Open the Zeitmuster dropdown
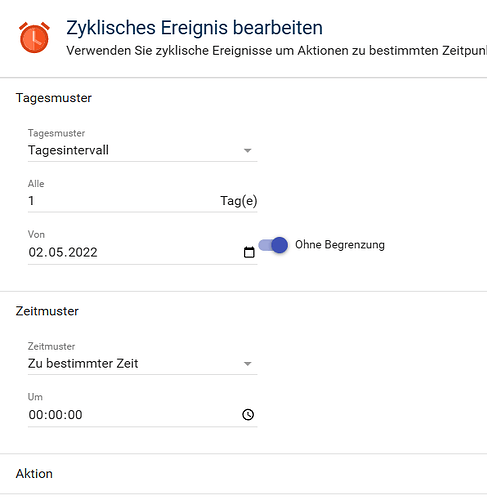 tap(142, 364)
